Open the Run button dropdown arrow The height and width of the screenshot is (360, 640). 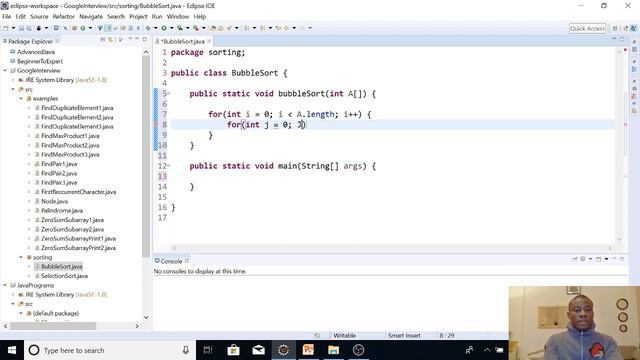(x=171, y=28)
